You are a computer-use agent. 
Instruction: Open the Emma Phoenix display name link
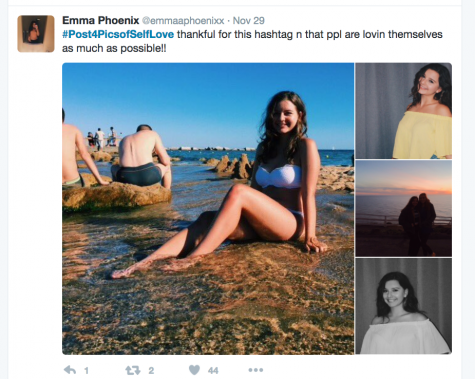[x=100, y=21]
